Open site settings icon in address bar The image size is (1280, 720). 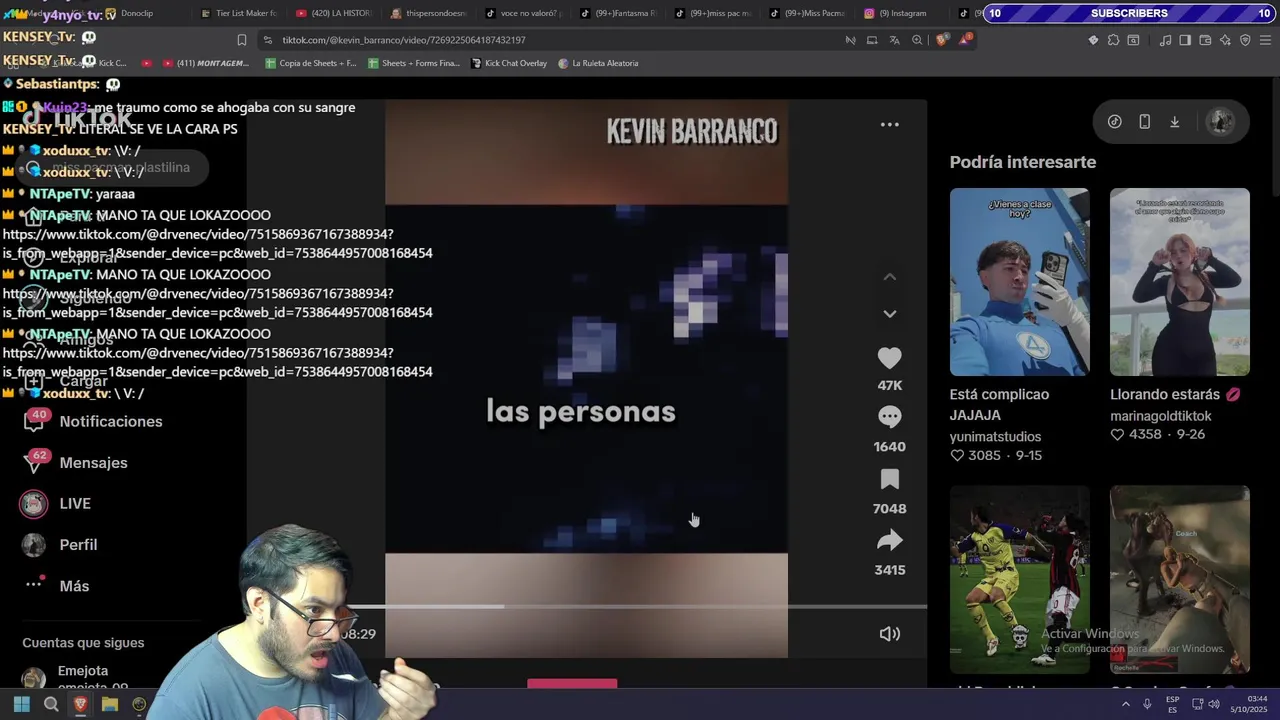(x=267, y=40)
